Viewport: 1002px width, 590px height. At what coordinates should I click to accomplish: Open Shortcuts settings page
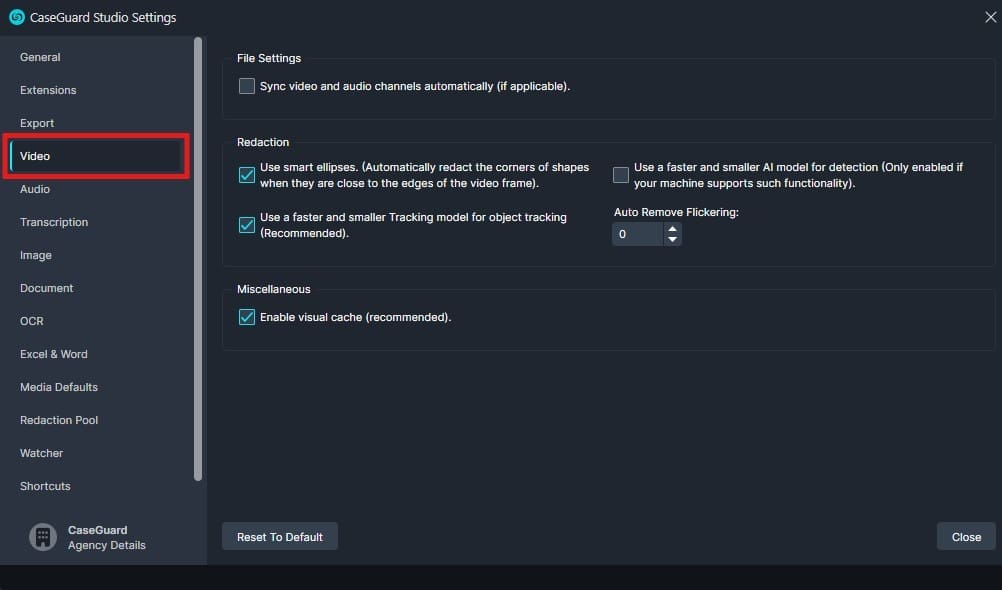(x=45, y=486)
